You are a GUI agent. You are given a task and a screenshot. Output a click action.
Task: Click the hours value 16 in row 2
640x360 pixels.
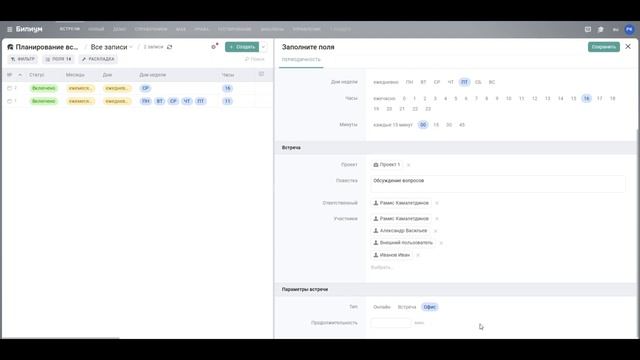pos(228,88)
